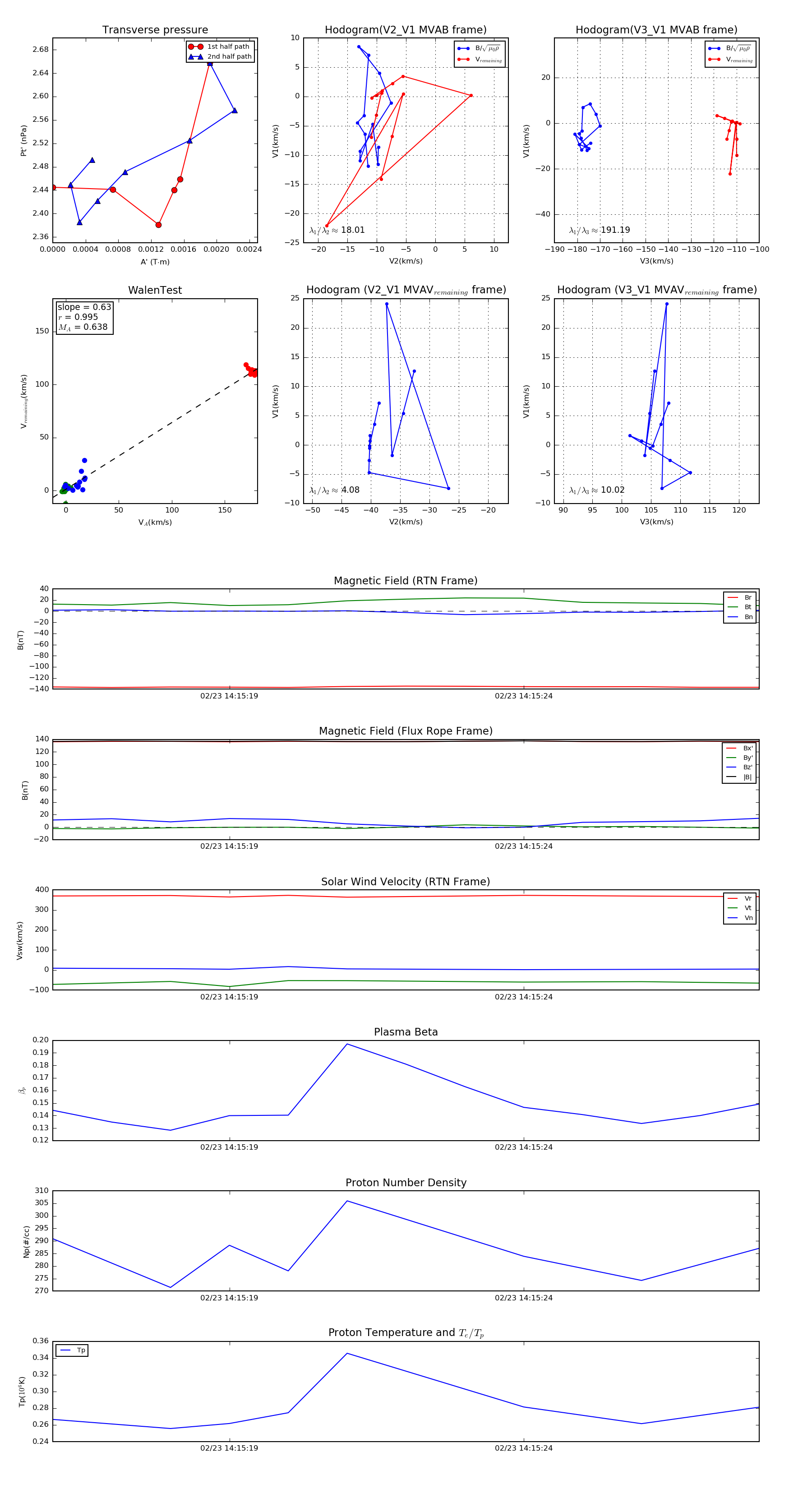Screen dimensions: 812x1489
Task: Click the Pt' (nPa) axis label
Action: [x=24, y=140]
